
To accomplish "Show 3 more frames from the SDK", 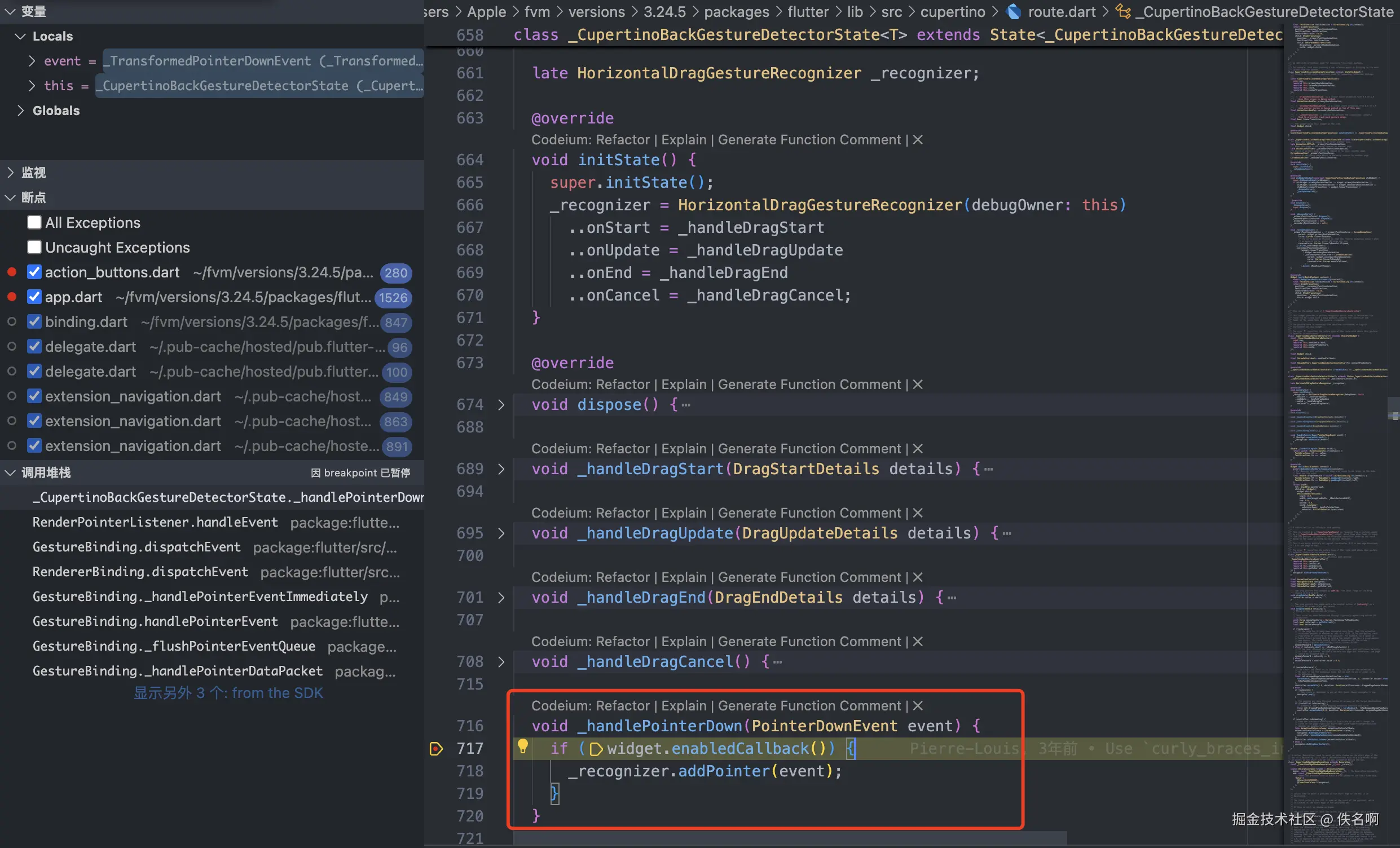I will click(x=228, y=693).
